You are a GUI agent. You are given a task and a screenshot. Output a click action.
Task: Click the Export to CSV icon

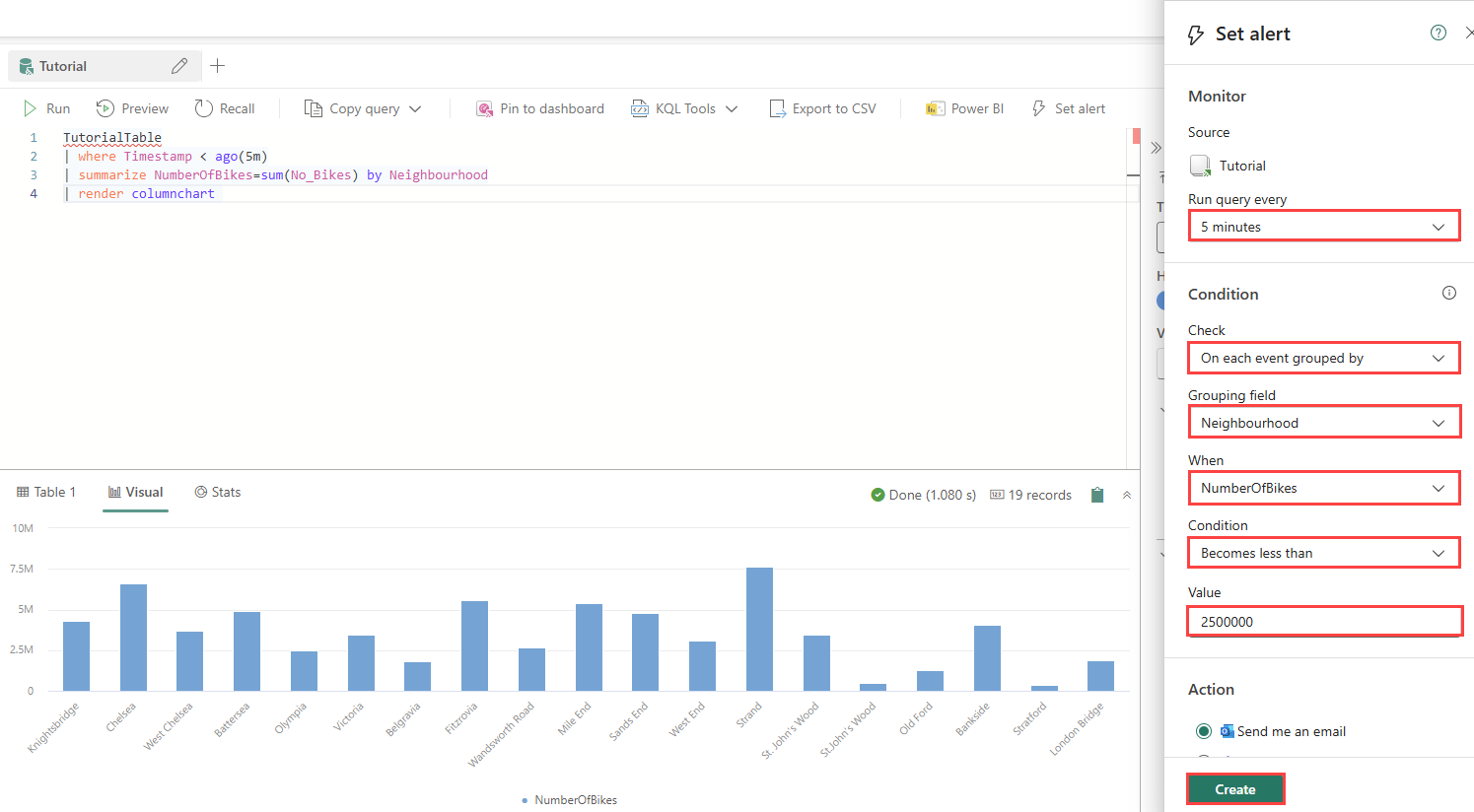coord(778,108)
